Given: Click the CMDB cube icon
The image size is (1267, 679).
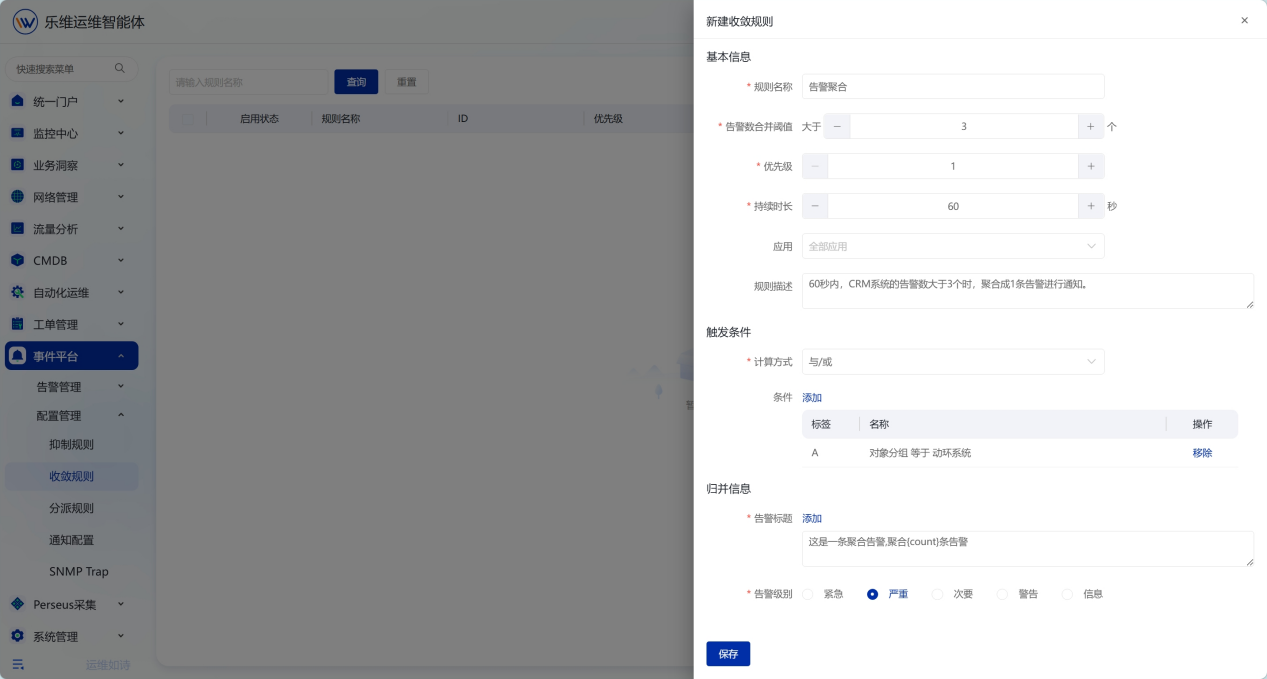Looking at the screenshot, I should coord(17,260).
